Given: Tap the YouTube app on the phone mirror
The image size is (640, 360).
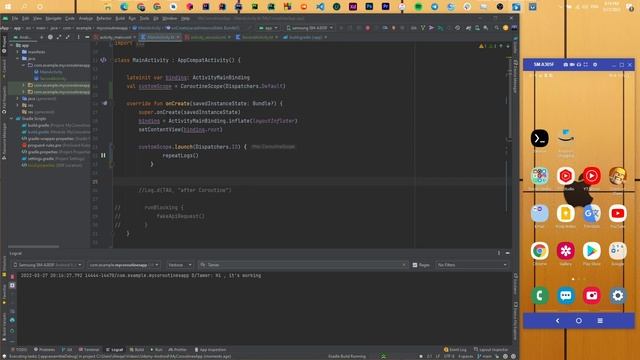Looking at the screenshot, I should 618,213.
